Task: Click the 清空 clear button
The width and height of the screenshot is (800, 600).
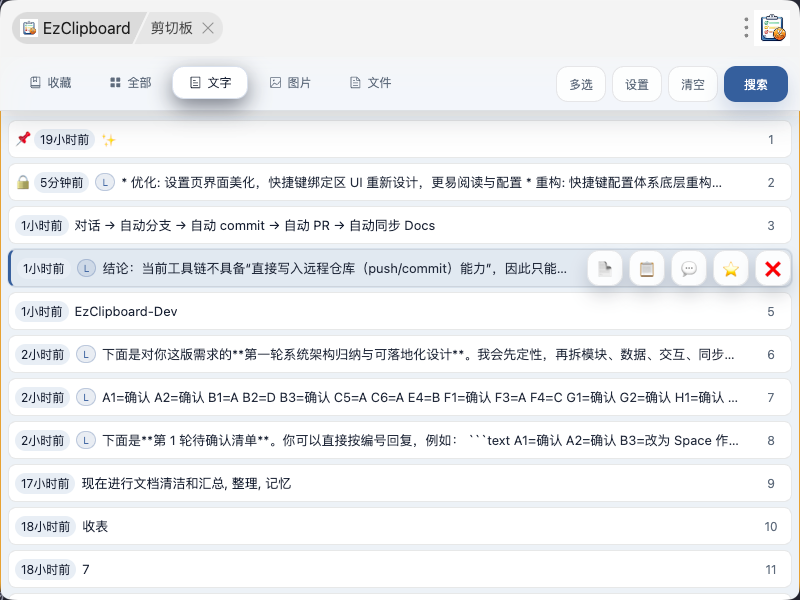Action: coord(692,84)
